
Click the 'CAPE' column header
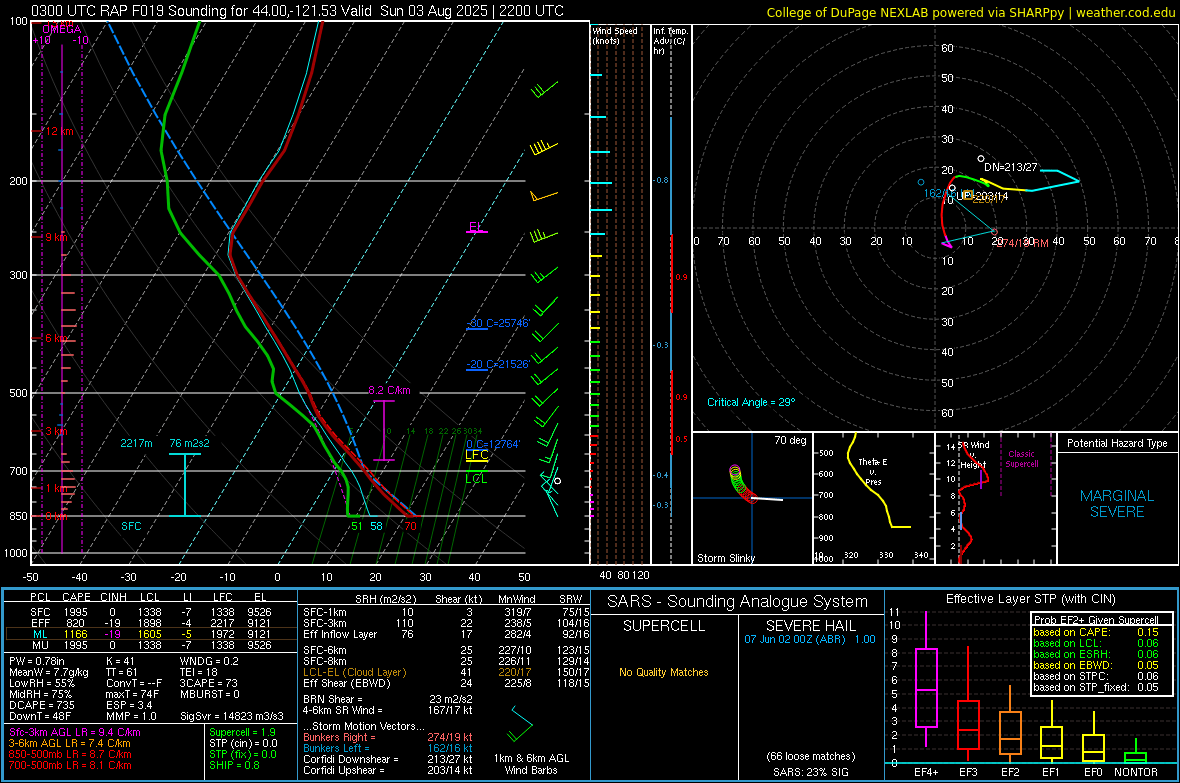click(76, 597)
